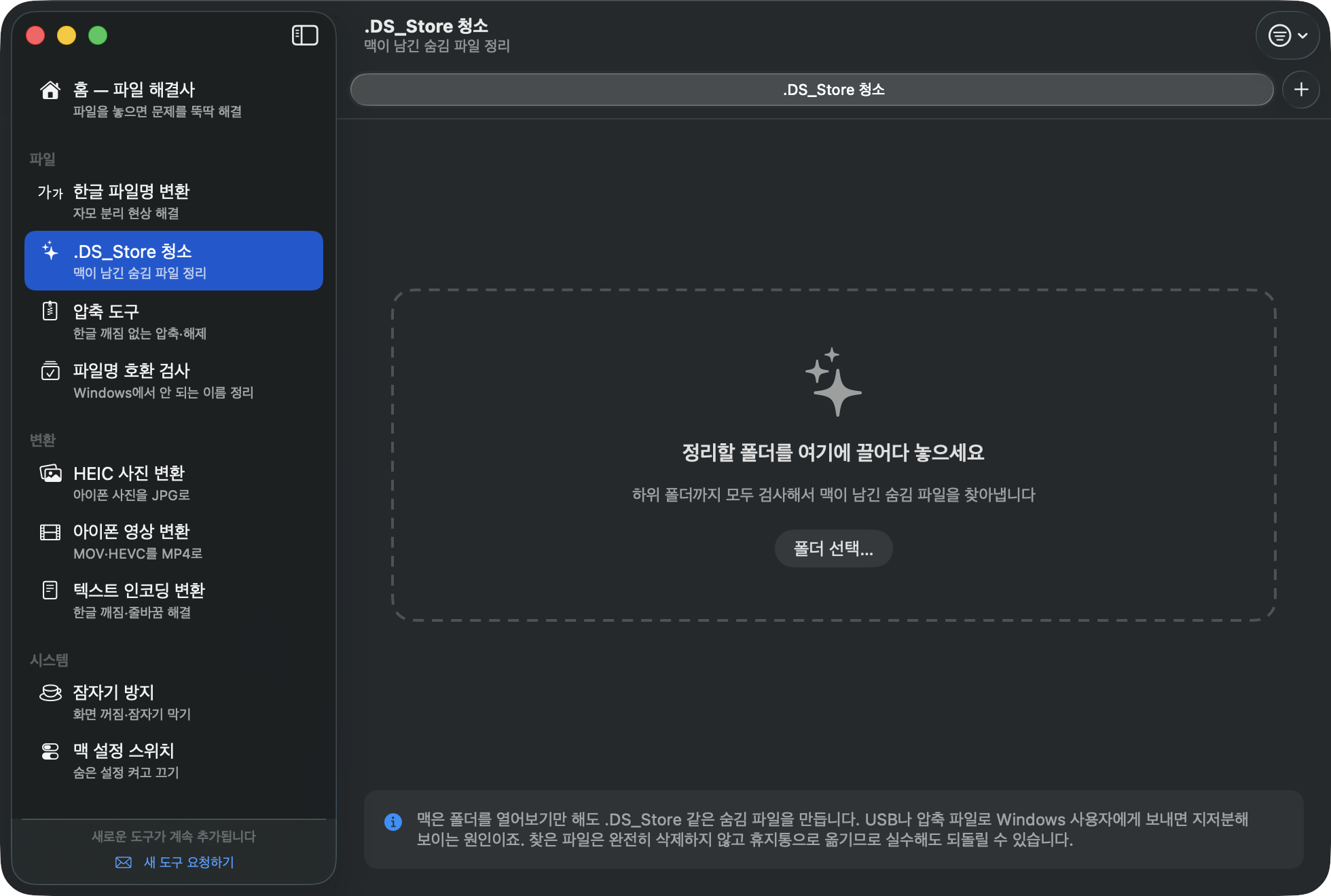Click the blue info icon in the notice
This screenshot has width=1331, height=896.
tap(393, 822)
